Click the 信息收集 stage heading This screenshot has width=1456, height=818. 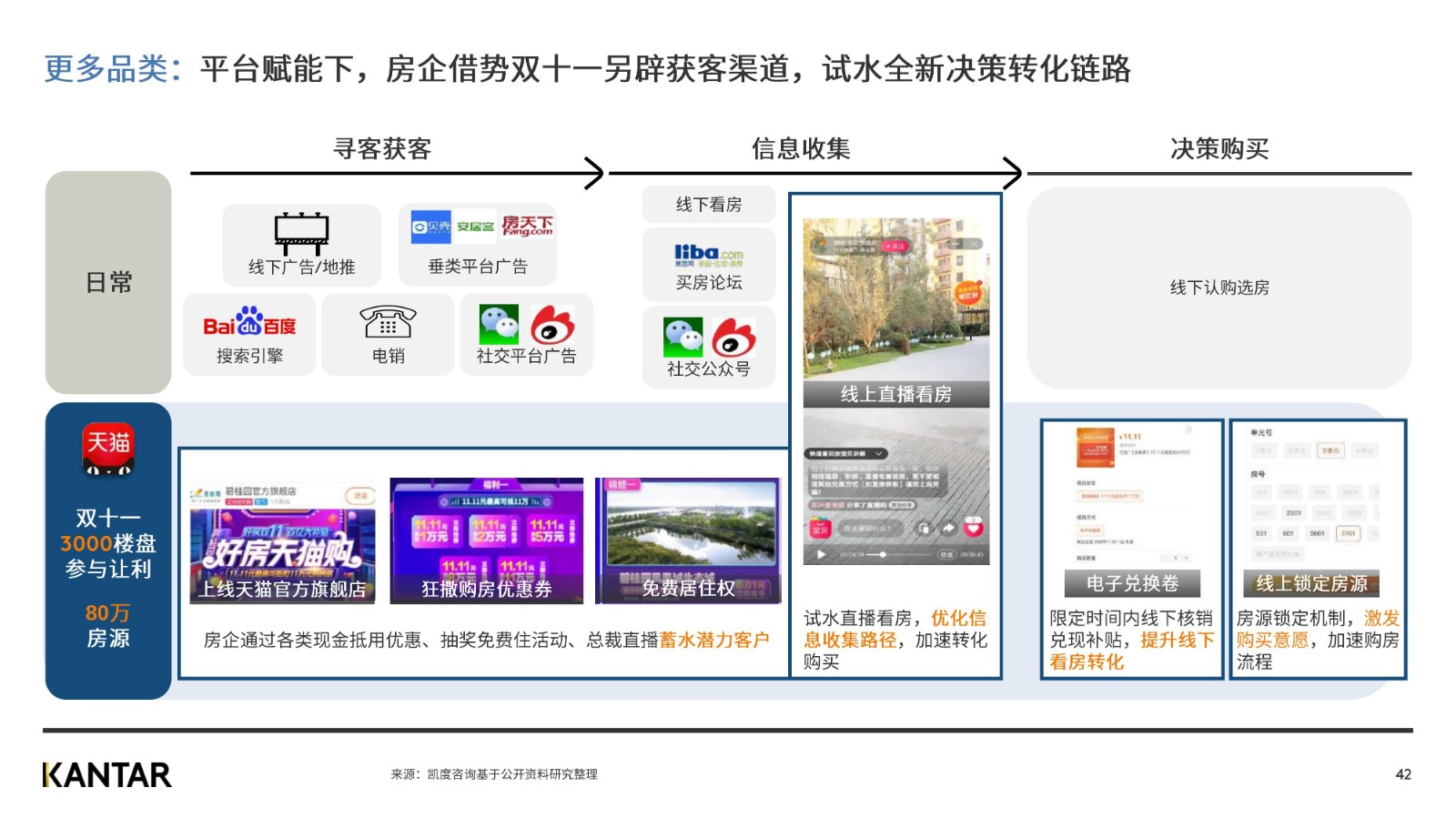pos(801,148)
